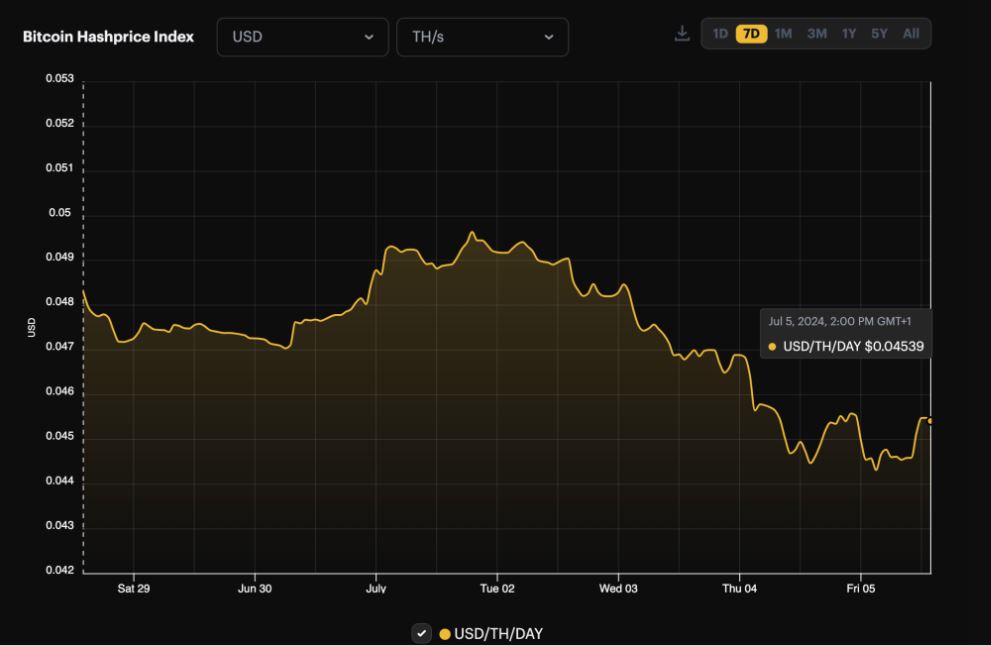Click the Bitcoin Hashprice Index title
The image size is (991, 646).
tap(108, 37)
